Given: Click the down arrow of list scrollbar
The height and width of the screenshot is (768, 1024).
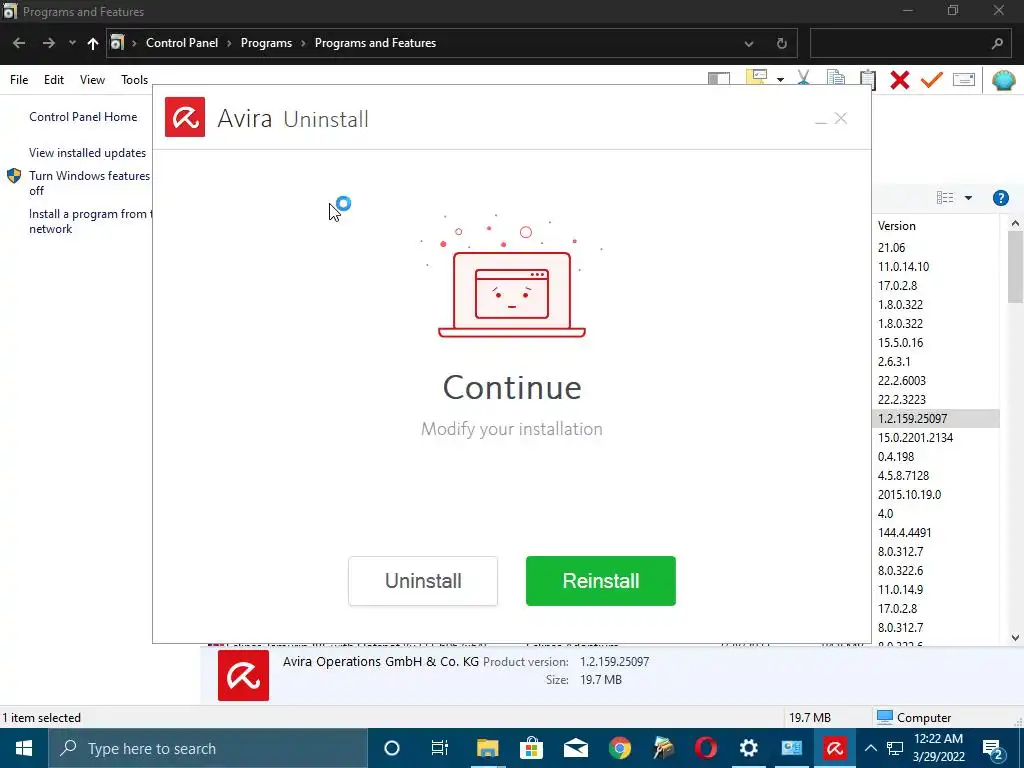Looking at the screenshot, I should point(1015,638).
